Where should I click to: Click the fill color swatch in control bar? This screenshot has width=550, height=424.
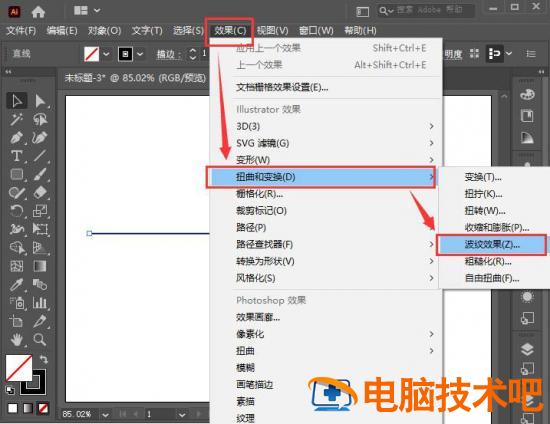(92, 54)
